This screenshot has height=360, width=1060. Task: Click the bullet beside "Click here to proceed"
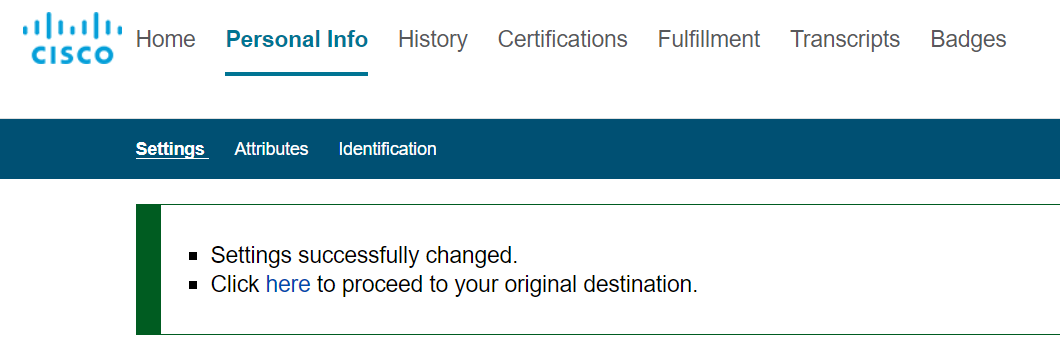[193, 285]
